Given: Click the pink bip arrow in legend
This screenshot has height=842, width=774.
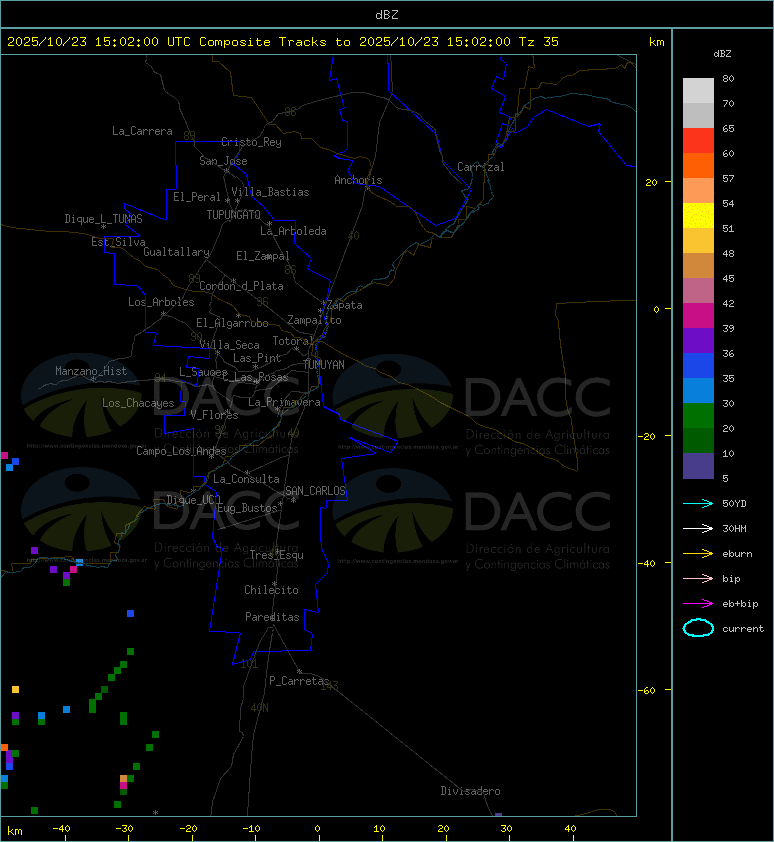Looking at the screenshot, I should (698, 579).
